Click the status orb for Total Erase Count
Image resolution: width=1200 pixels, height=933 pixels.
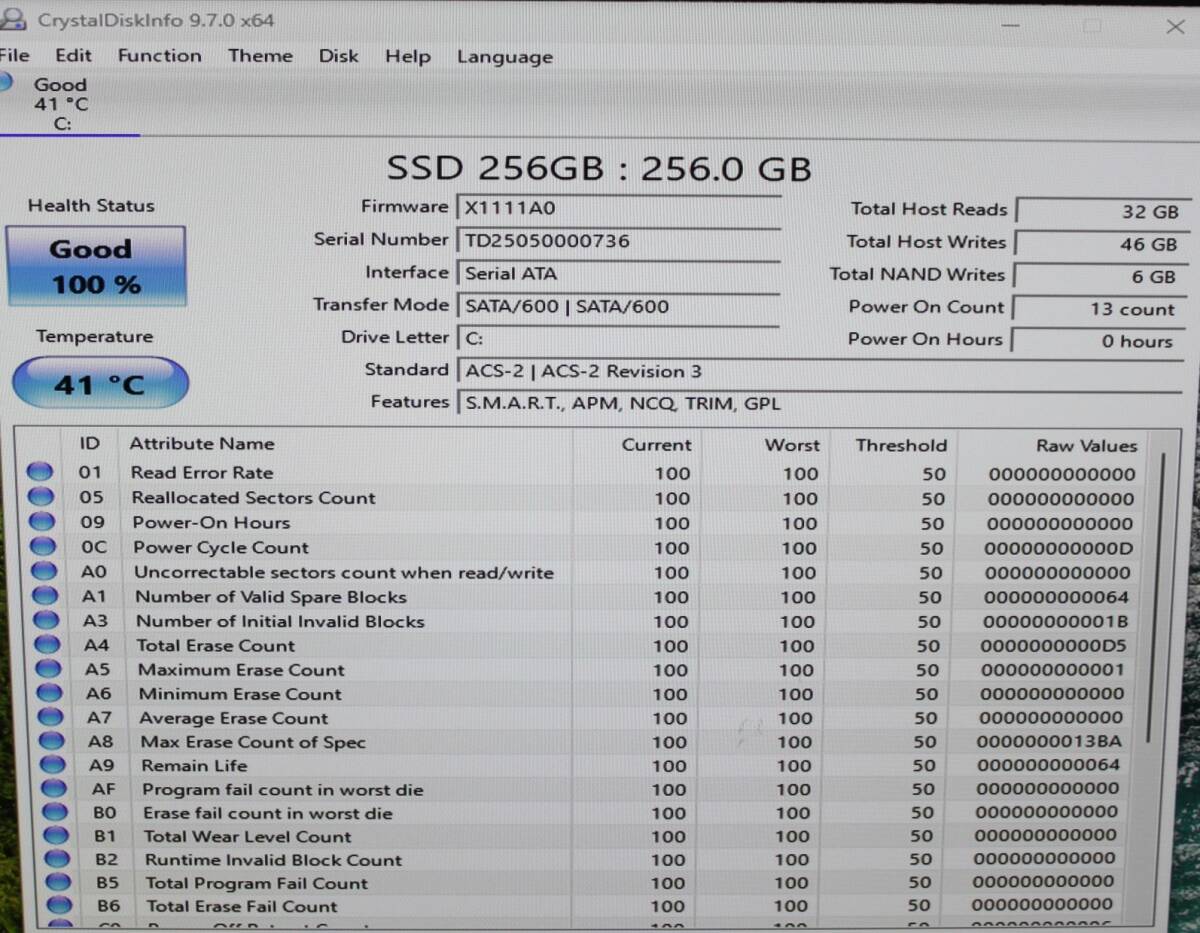pyautogui.click(x=47, y=644)
